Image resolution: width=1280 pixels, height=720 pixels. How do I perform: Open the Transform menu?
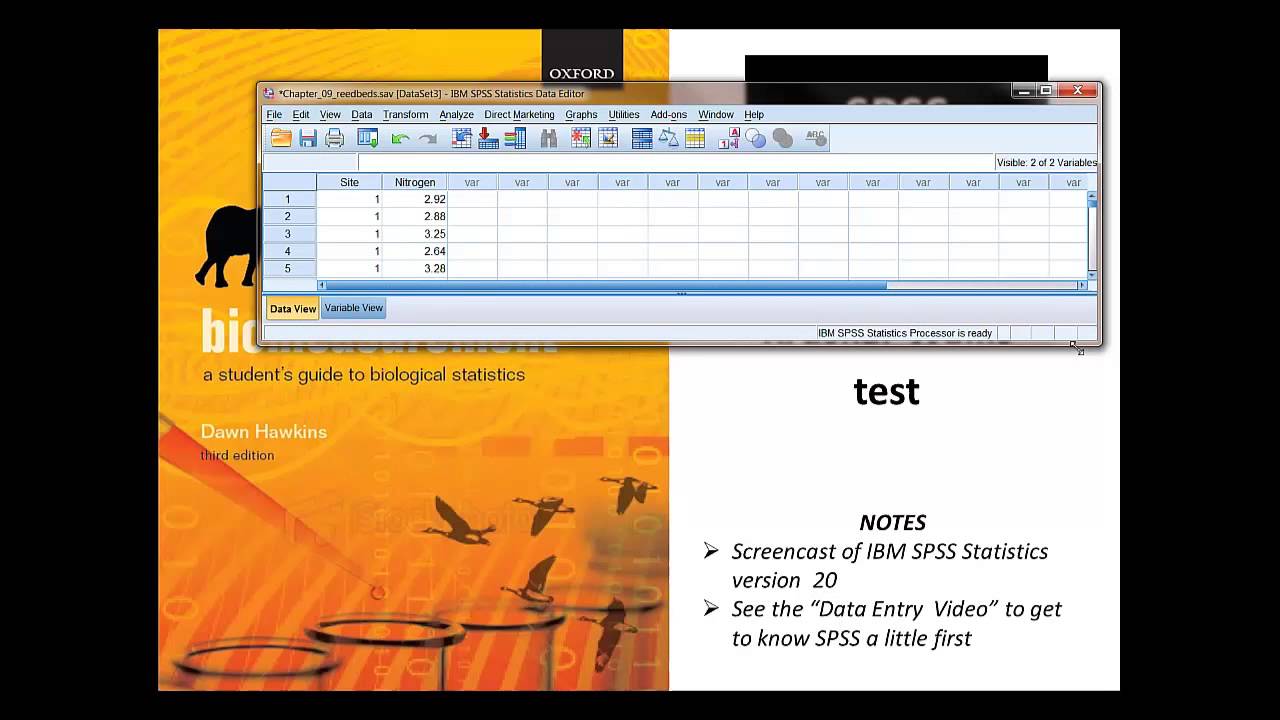coord(405,115)
